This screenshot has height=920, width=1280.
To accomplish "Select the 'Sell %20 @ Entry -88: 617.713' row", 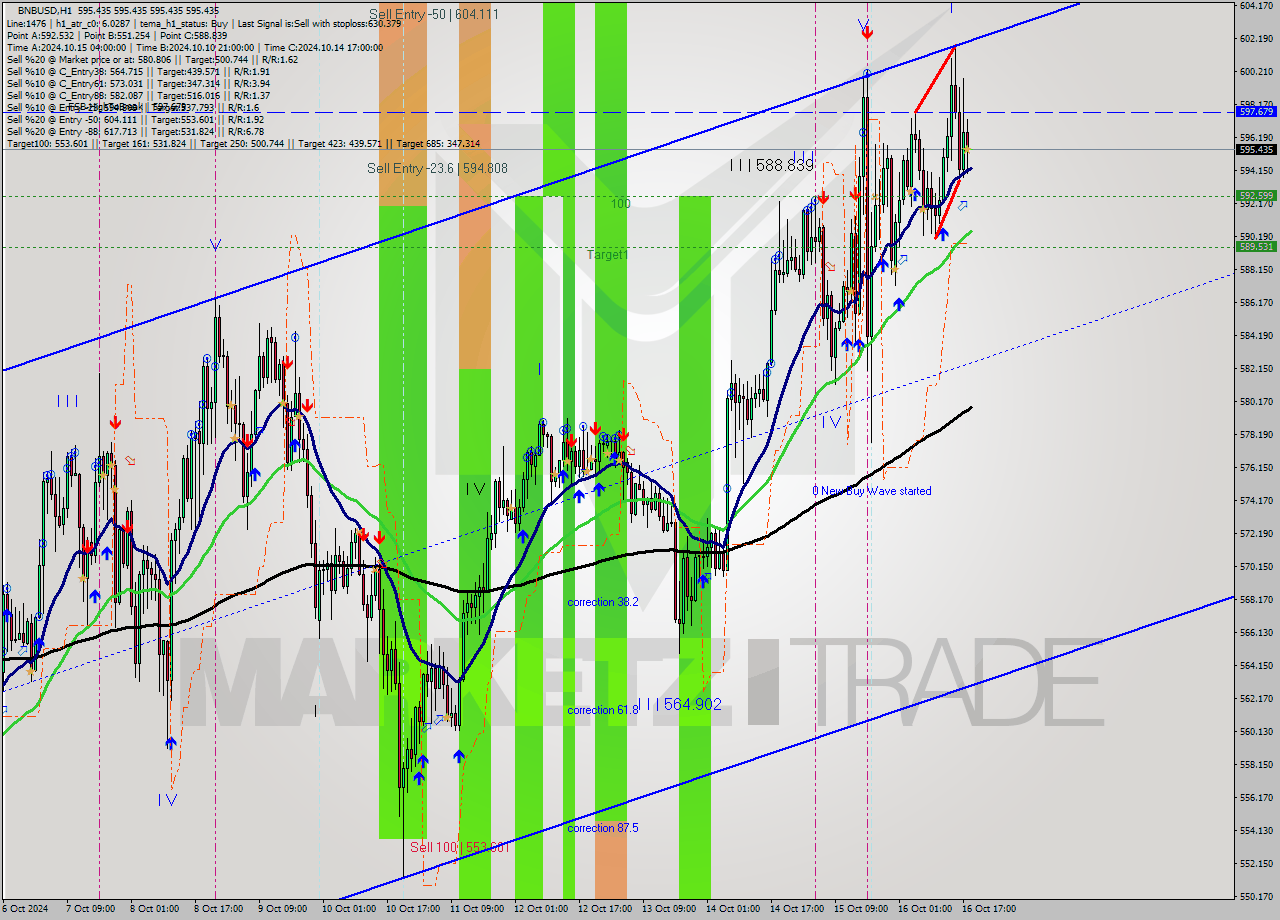I will click(138, 131).
